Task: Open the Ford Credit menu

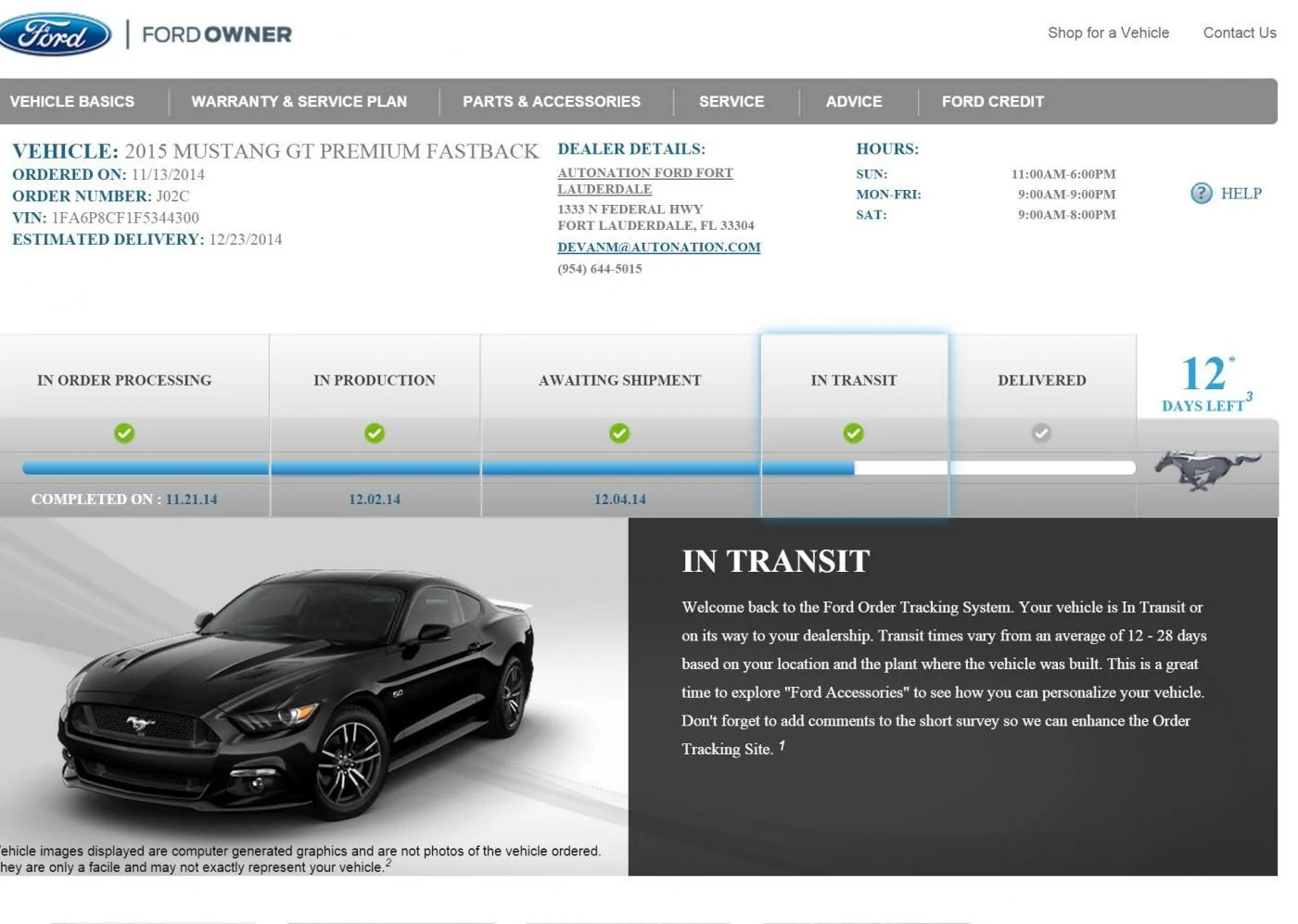Action: pyautogui.click(x=993, y=102)
